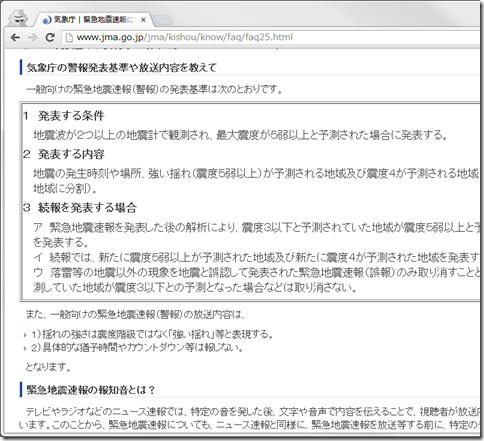484x441 pixels.
Task: Click bullet 1)揺れの強さは震度階級ではなく
Action: pos(152,334)
